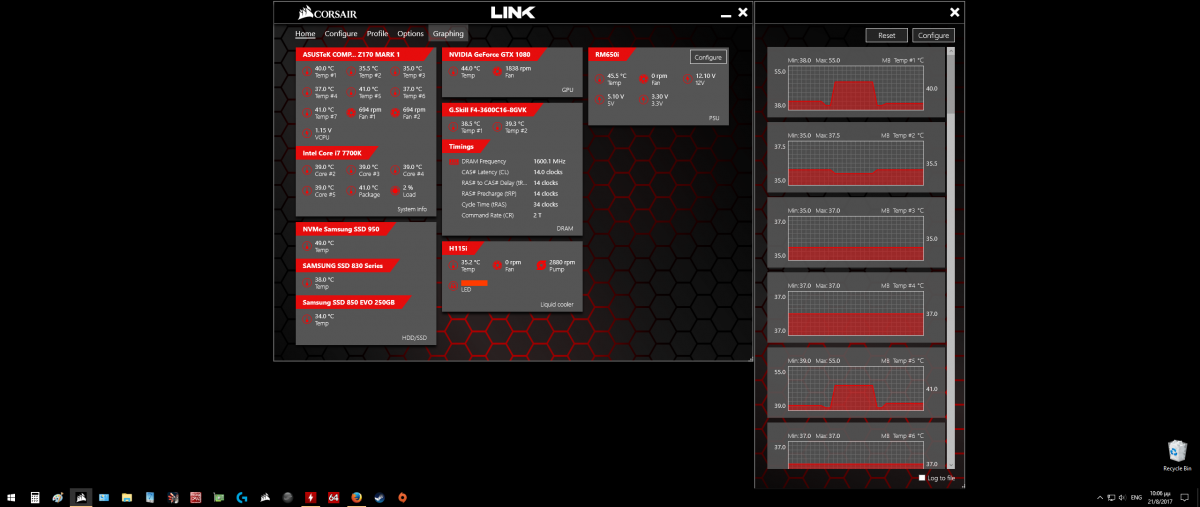Click the Core #2 temperature icon
The height and width of the screenshot is (507, 1200).
pyautogui.click(x=305, y=170)
